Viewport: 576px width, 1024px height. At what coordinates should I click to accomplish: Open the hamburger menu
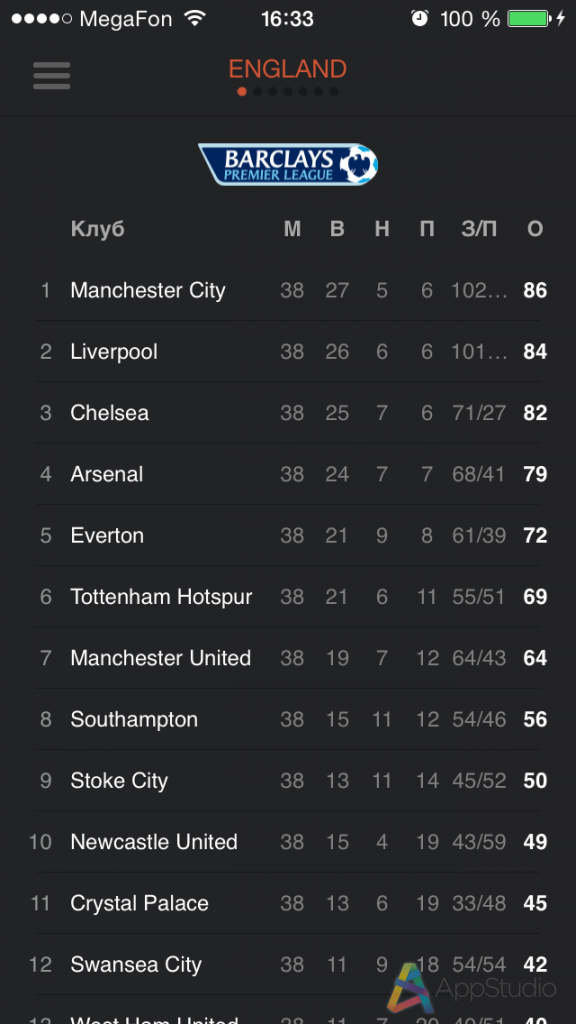52,76
